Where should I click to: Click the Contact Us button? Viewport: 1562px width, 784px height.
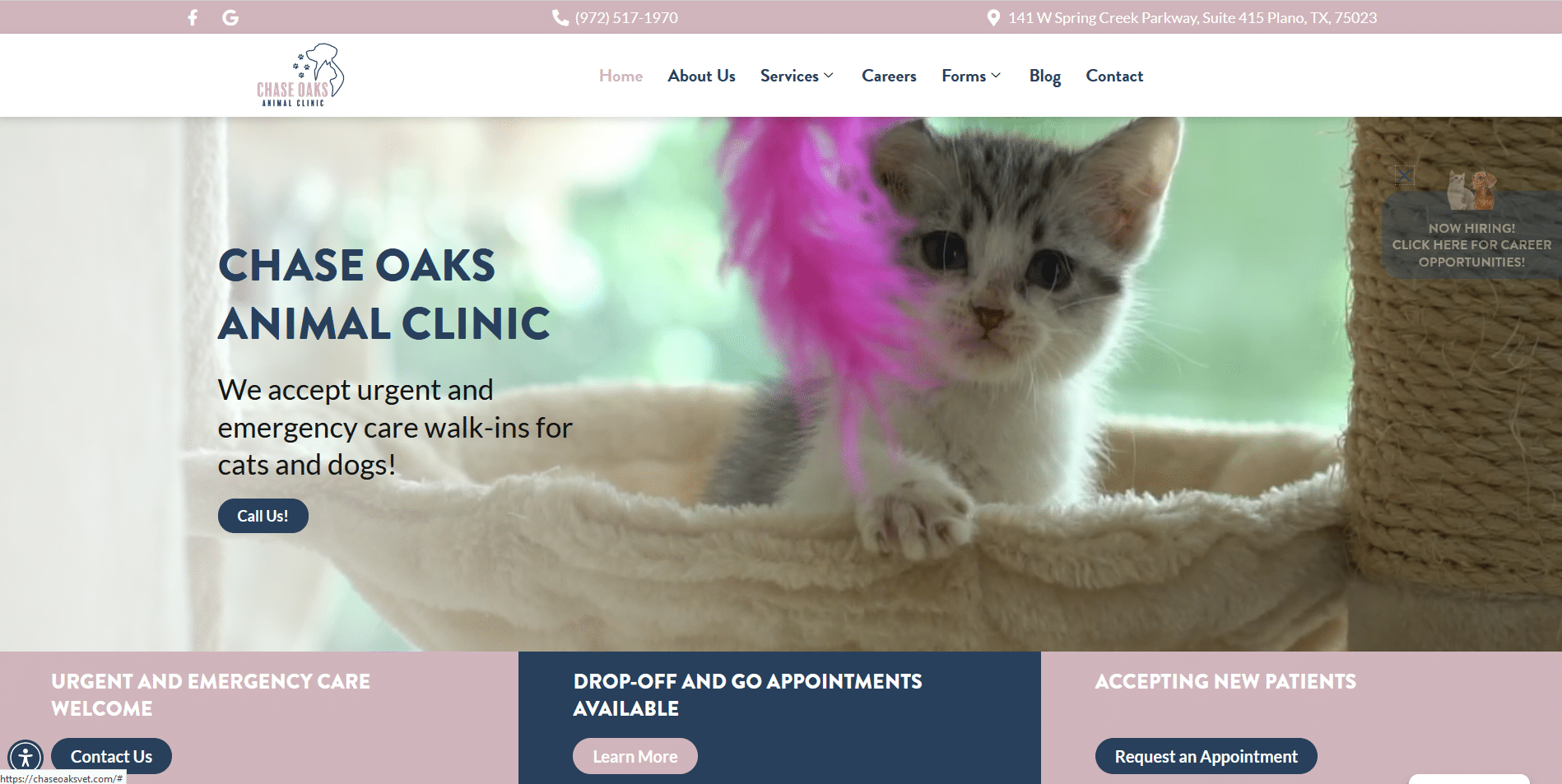(x=111, y=756)
